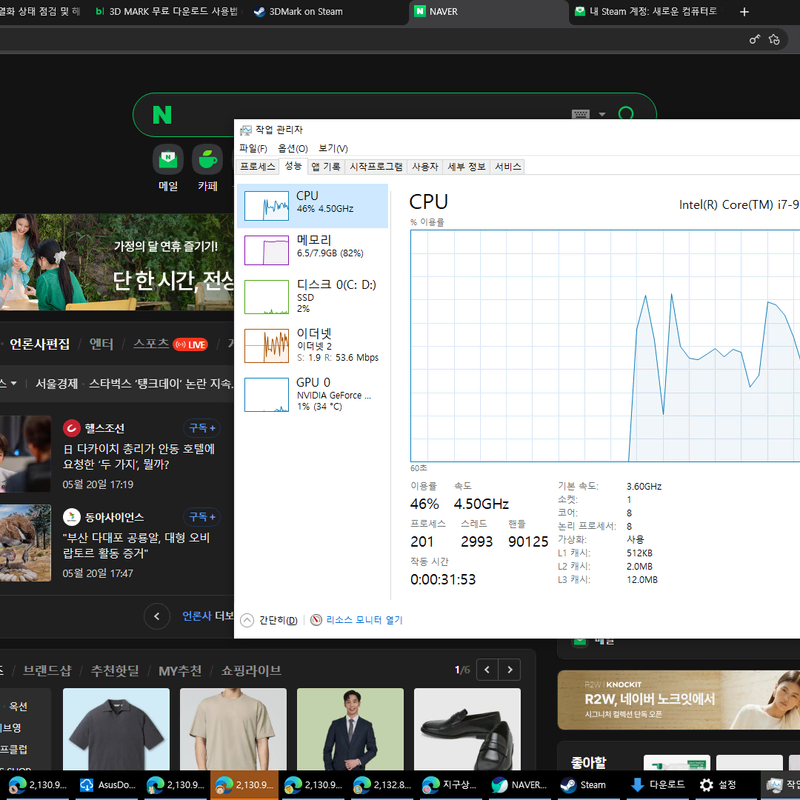Open the 설정 gear taskbar icon
Viewport: 800px width, 800px height.
click(719, 785)
